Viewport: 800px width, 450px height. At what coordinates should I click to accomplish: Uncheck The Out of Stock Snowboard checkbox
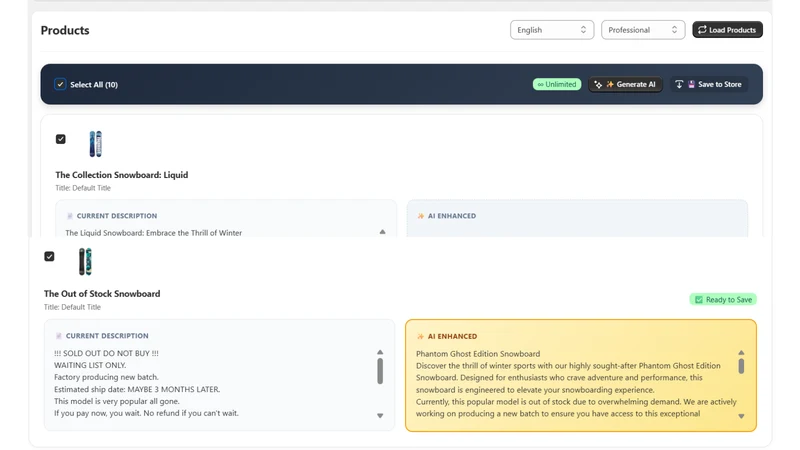(49, 256)
